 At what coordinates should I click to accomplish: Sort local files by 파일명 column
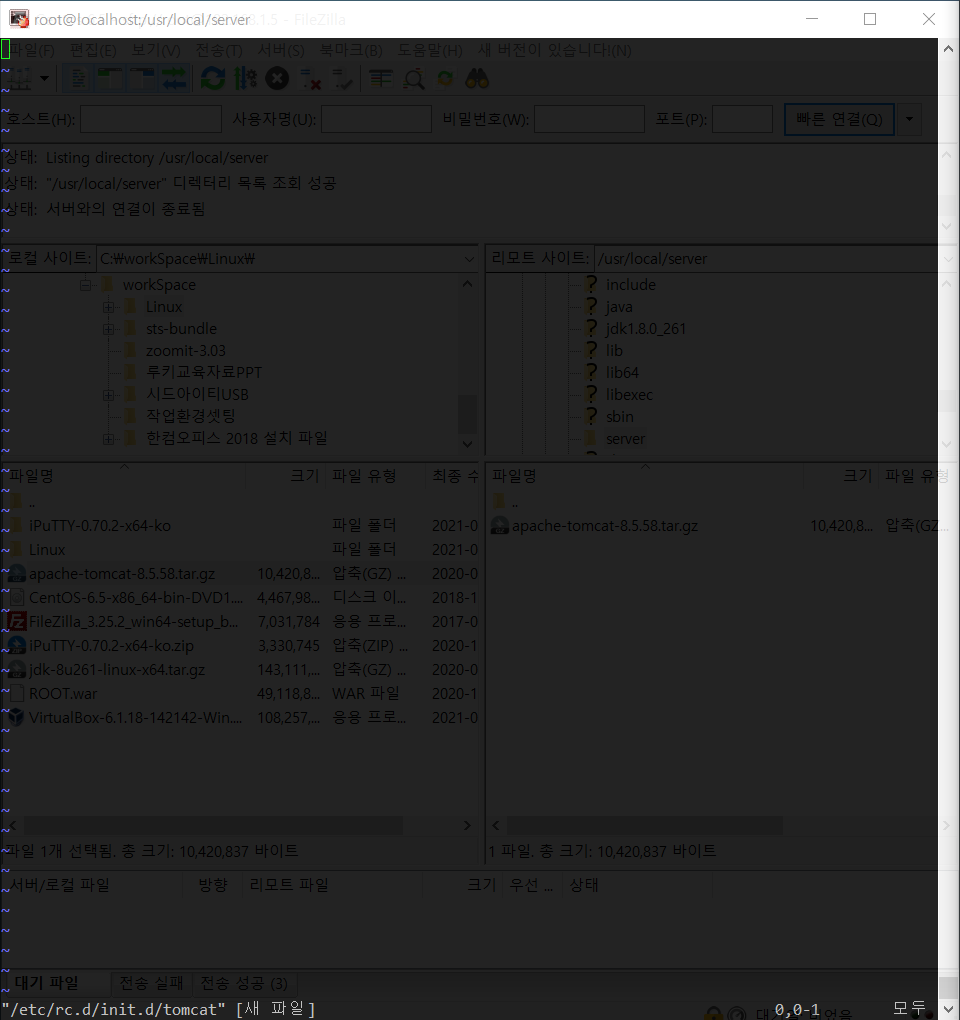tap(124, 476)
